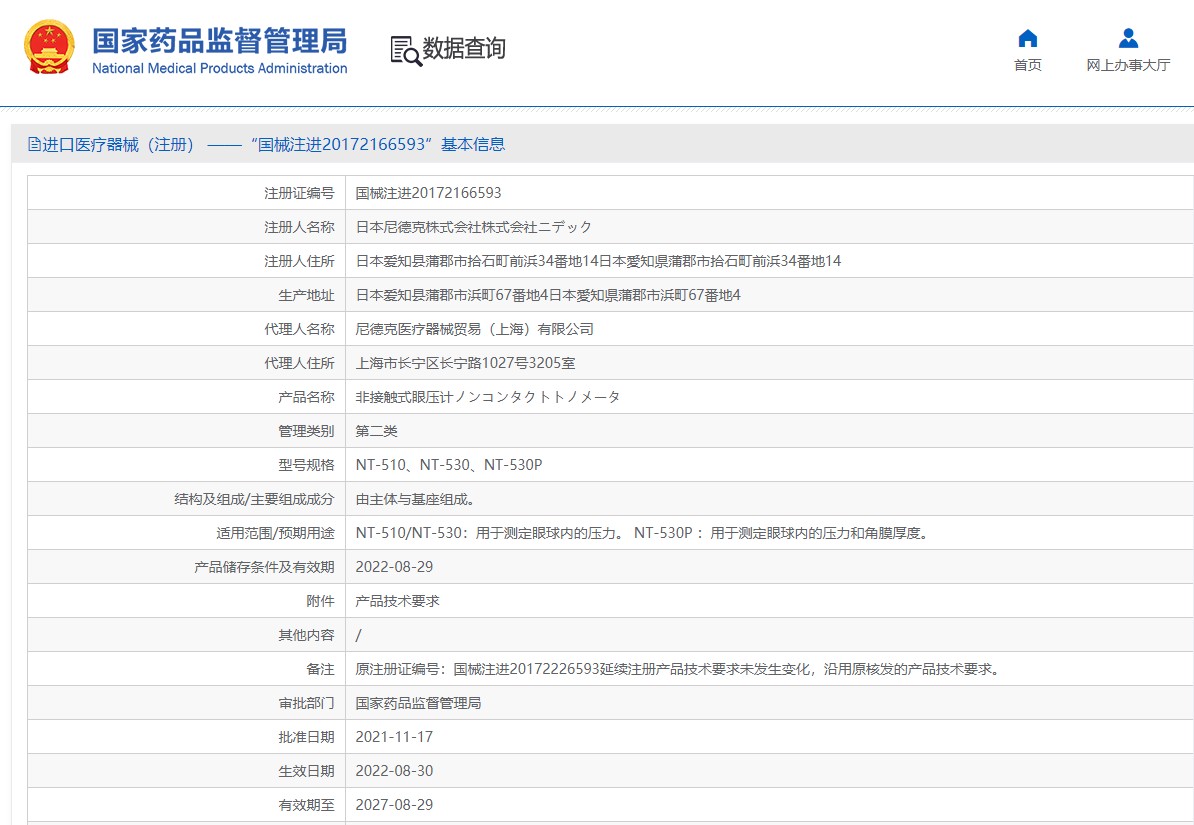Select composition 由主体与基座组成 value

(416, 499)
